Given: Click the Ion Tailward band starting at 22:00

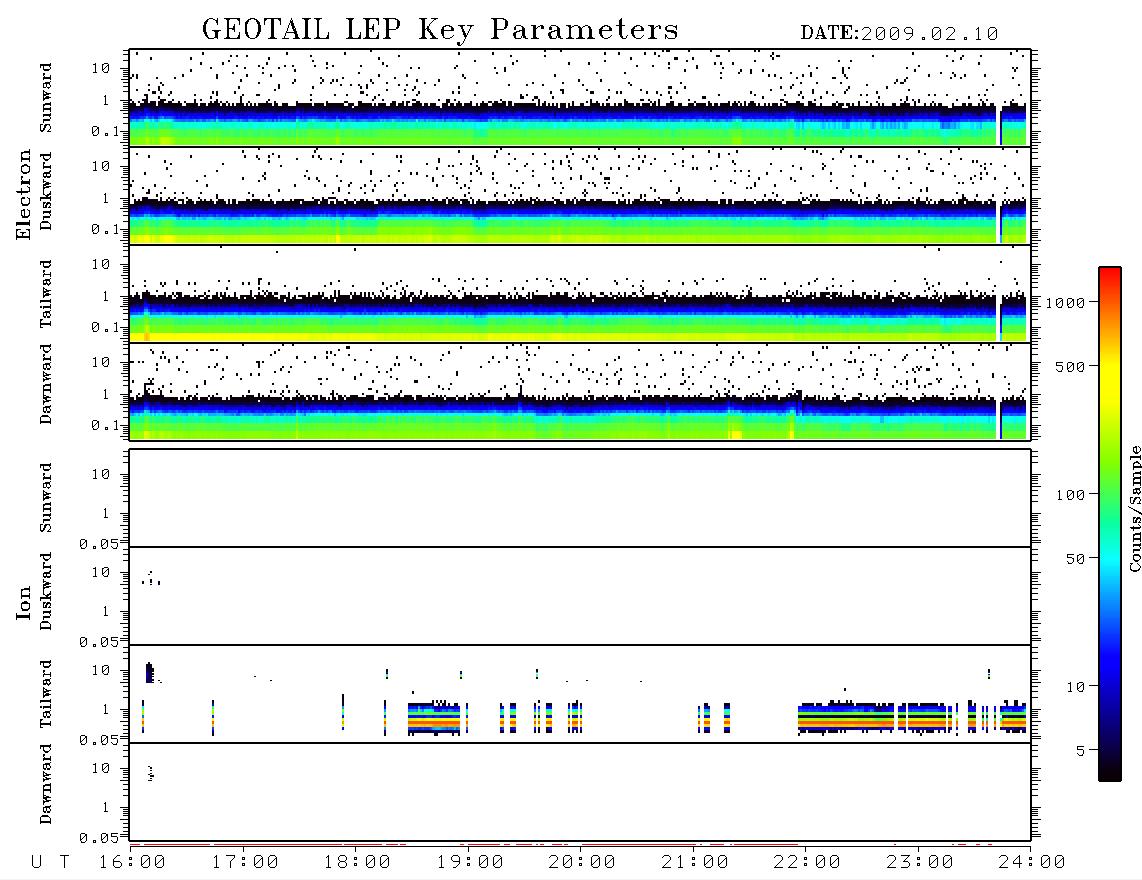Looking at the screenshot, I should pyautogui.click(x=846, y=718).
